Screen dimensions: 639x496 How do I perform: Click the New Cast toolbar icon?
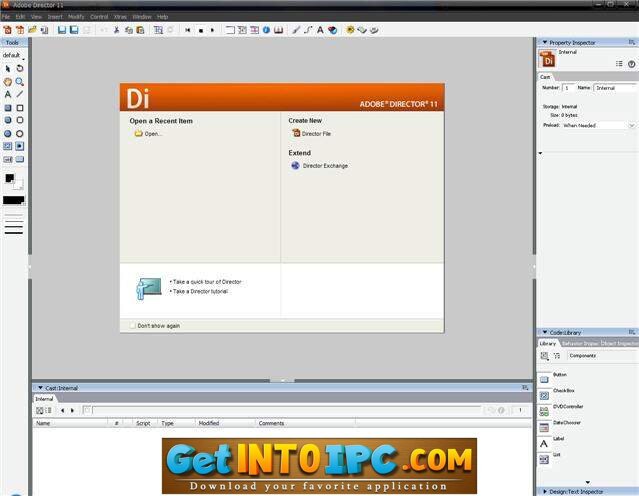(x=20, y=30)
